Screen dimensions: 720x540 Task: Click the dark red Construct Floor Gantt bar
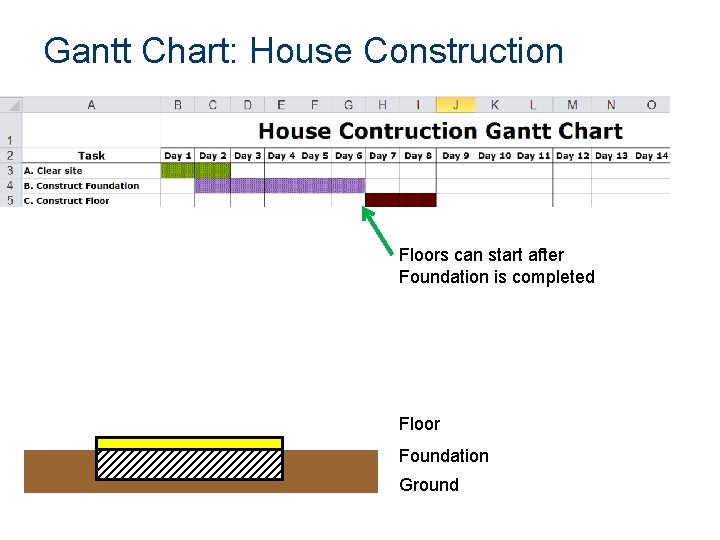[x=401, y=200]
